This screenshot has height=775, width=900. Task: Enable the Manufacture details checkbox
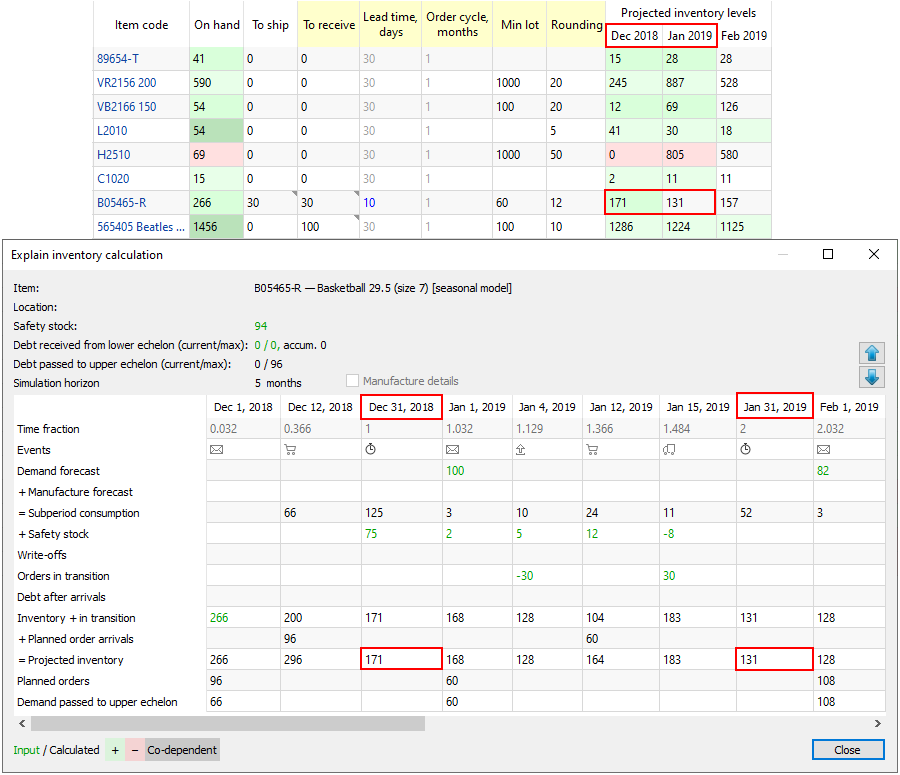(x=352, y=381)
